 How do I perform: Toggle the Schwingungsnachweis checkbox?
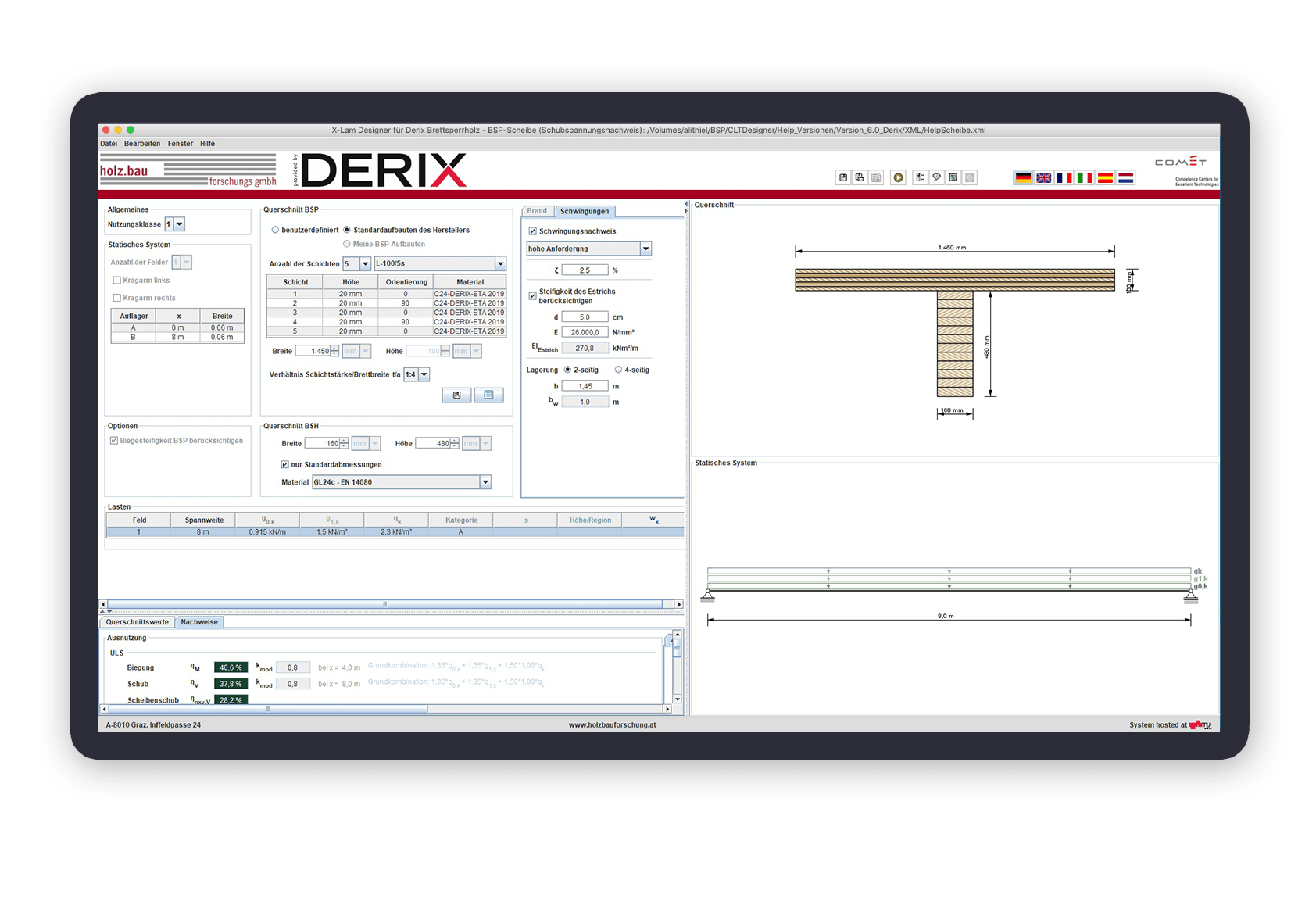[533, 231]
